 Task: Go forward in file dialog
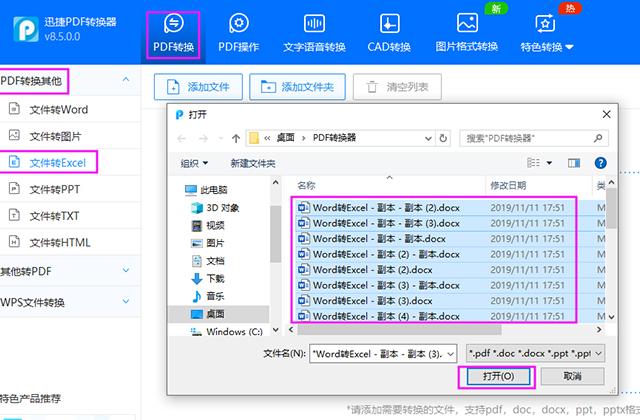pyautogui.click(x=203, y=139)
